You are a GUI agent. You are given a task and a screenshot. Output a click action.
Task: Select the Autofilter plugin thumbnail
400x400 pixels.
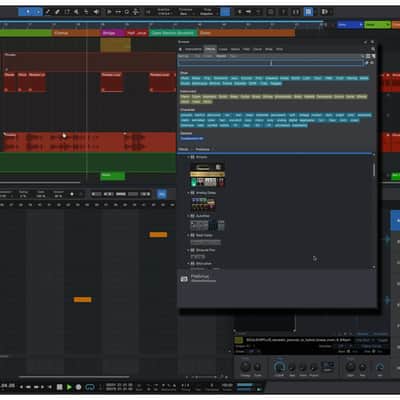point(207,226)
